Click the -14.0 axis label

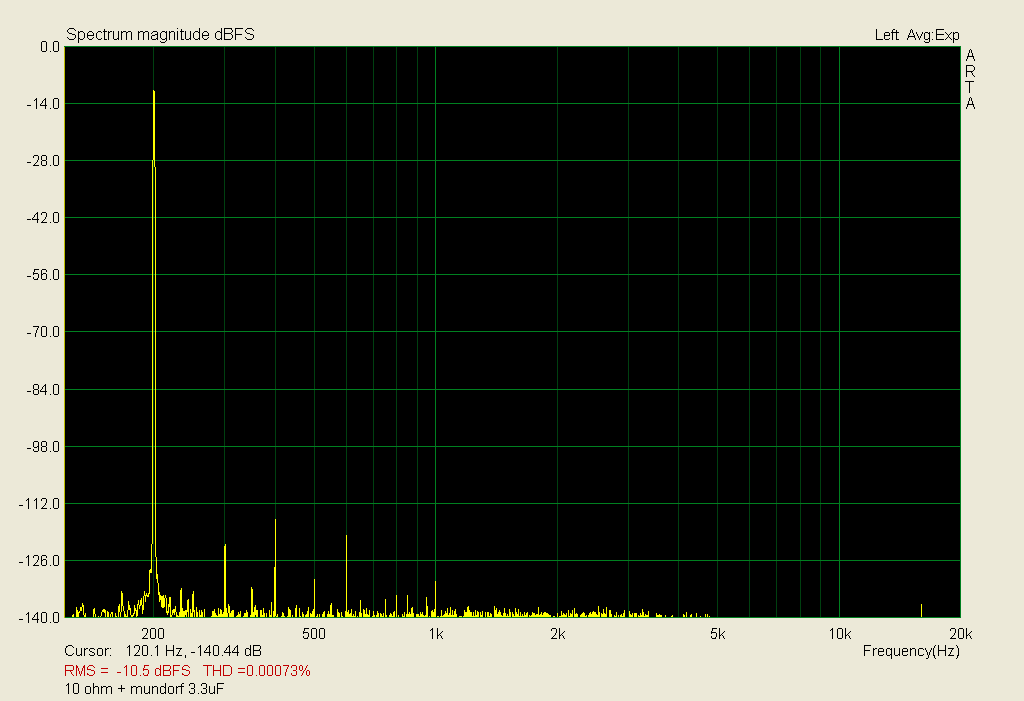[x=42, y=104]
